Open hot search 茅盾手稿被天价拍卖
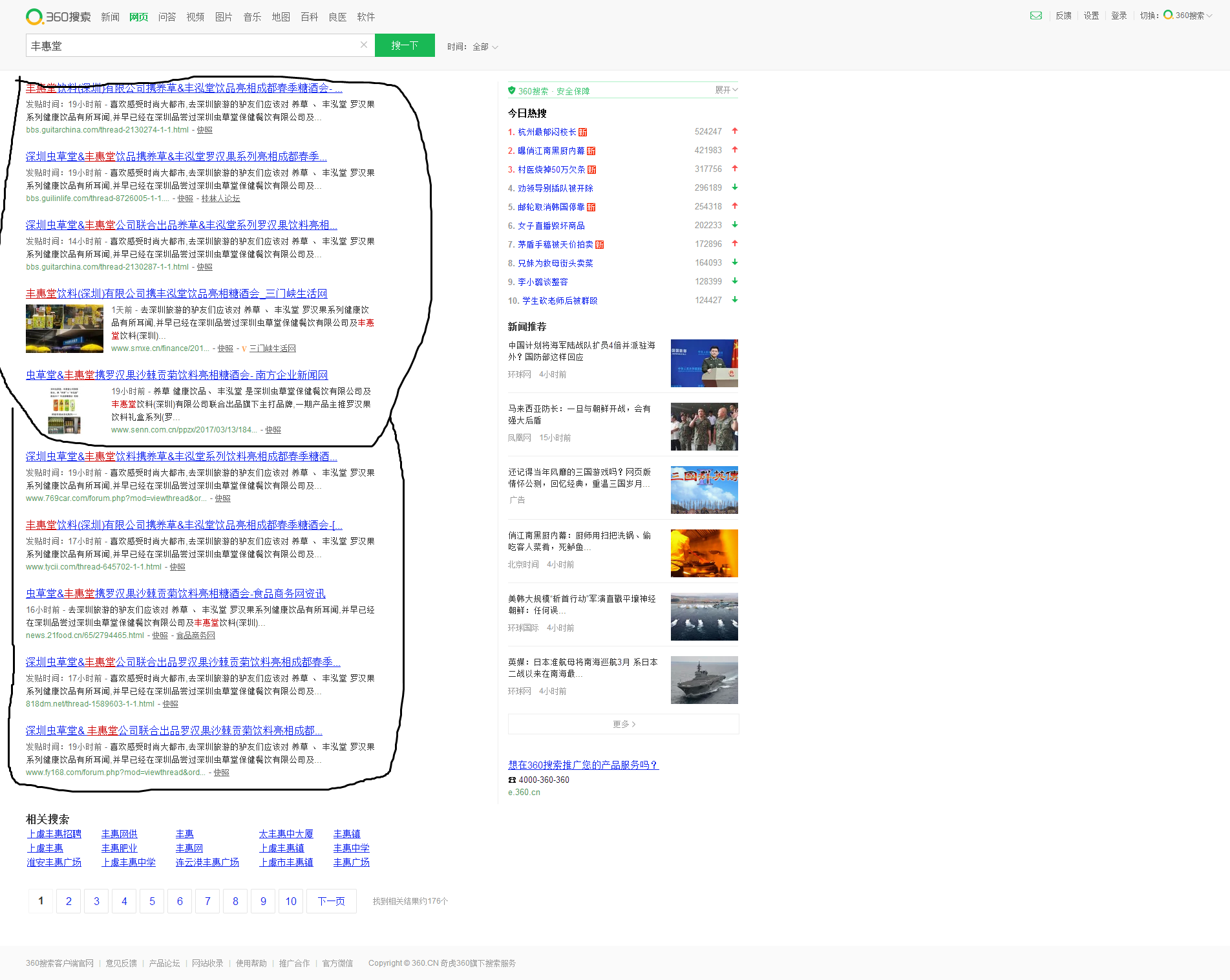1230x980 pixels. click(x=555, y=244)
